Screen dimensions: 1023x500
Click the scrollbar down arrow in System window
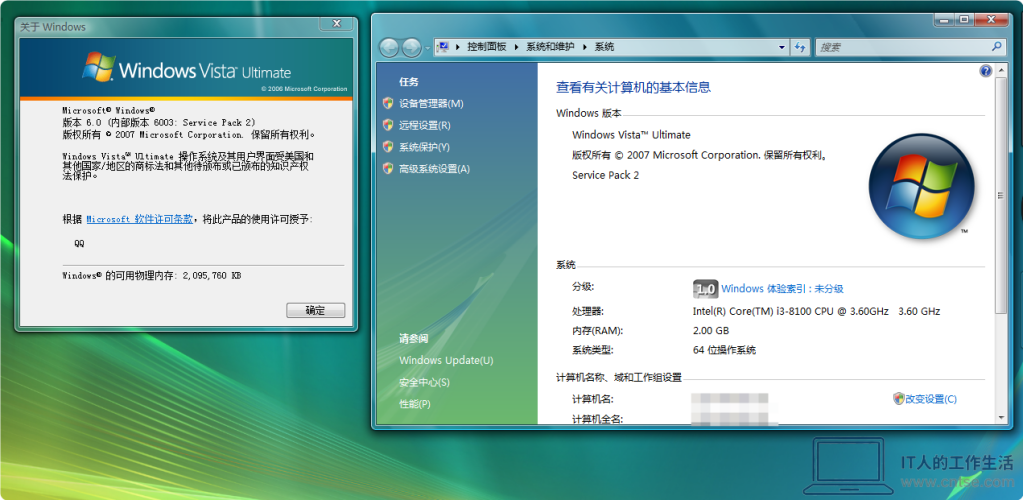click(x=1001, y=416)
